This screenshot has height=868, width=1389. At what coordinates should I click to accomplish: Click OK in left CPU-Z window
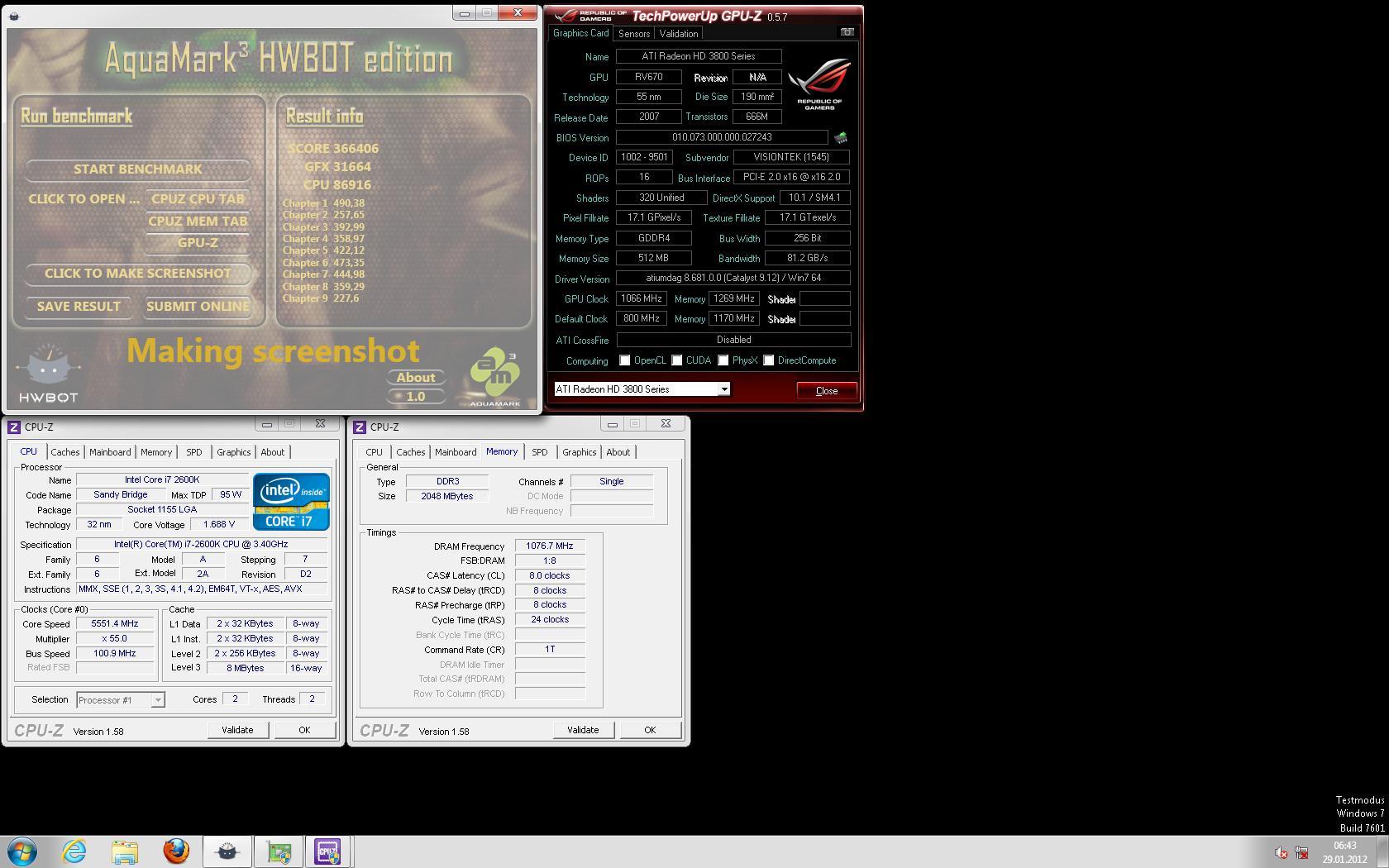pos(304,730)
